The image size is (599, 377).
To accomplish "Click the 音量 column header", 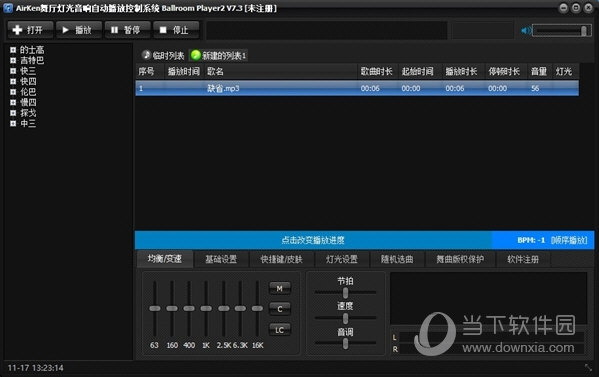I will (x=539, y=71).
